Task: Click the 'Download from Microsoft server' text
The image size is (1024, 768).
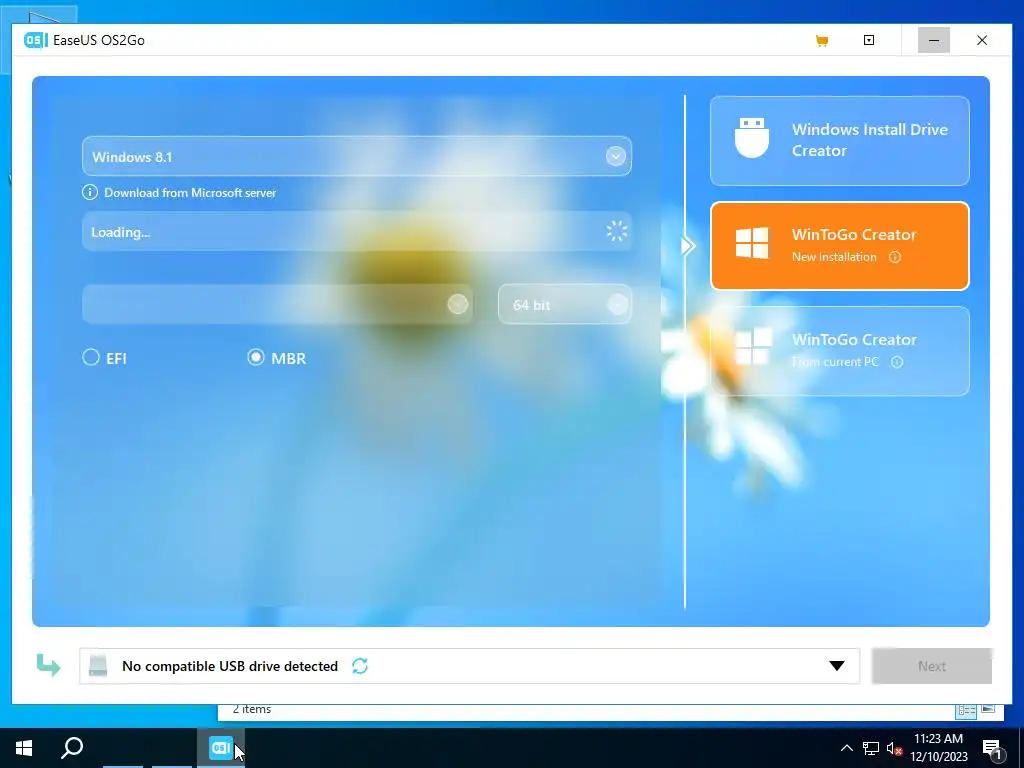Action: (190, 193)
